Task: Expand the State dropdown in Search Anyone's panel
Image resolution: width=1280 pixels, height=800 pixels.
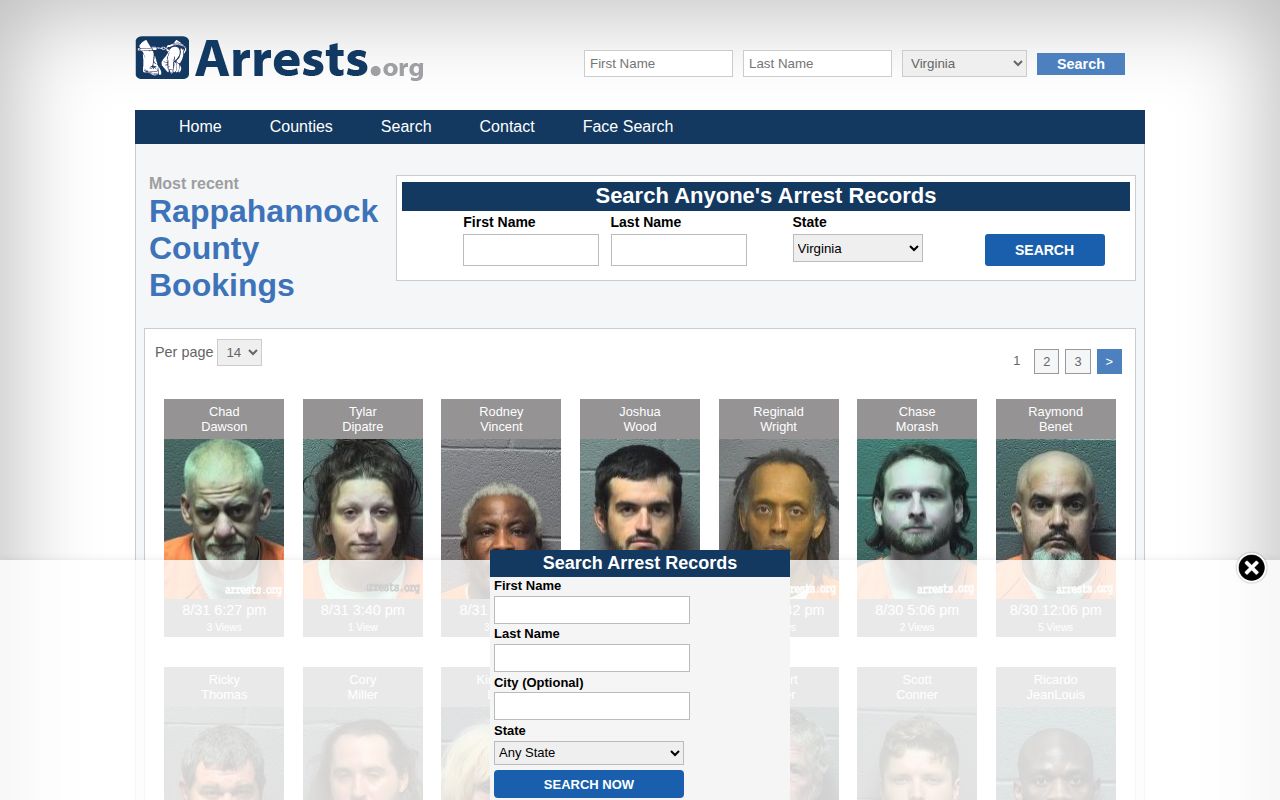Action: 858,249
